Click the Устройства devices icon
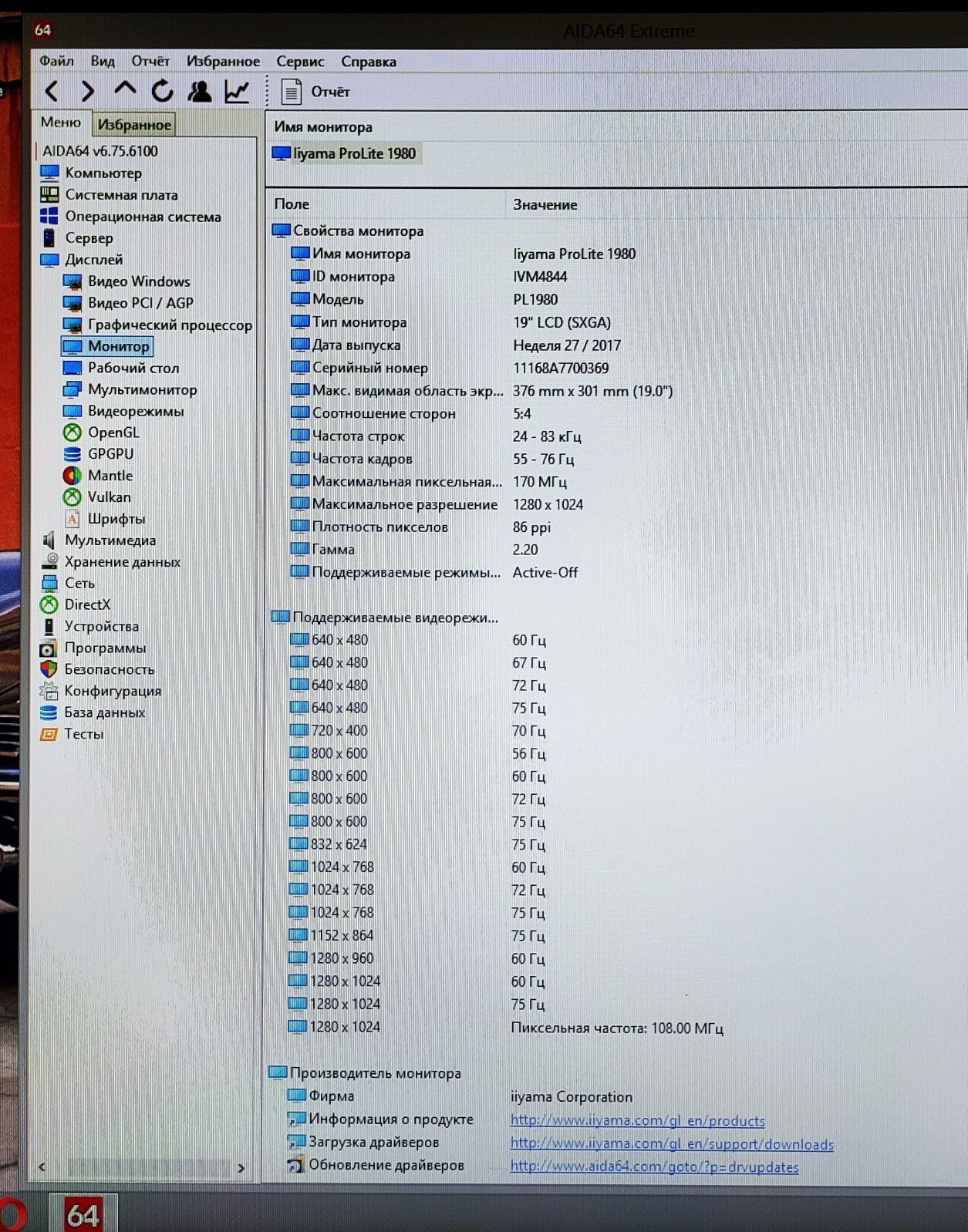968x1232 pixels. pyautogui.click(x=49, y=626)
